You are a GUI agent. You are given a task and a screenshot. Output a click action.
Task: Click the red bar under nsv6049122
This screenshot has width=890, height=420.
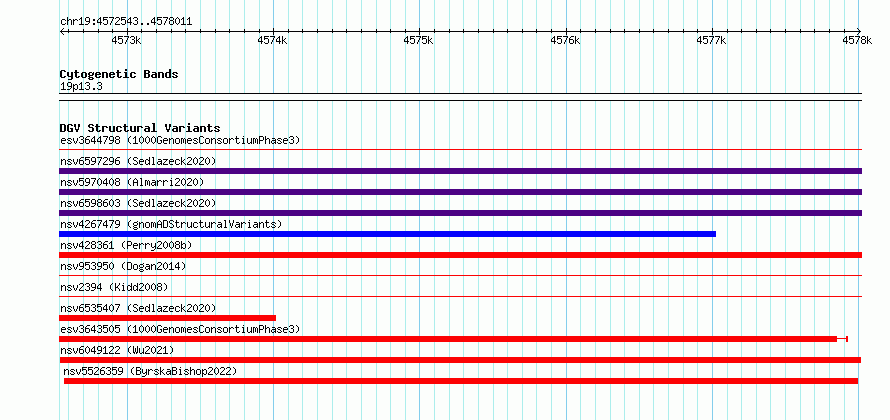(460, 360)
